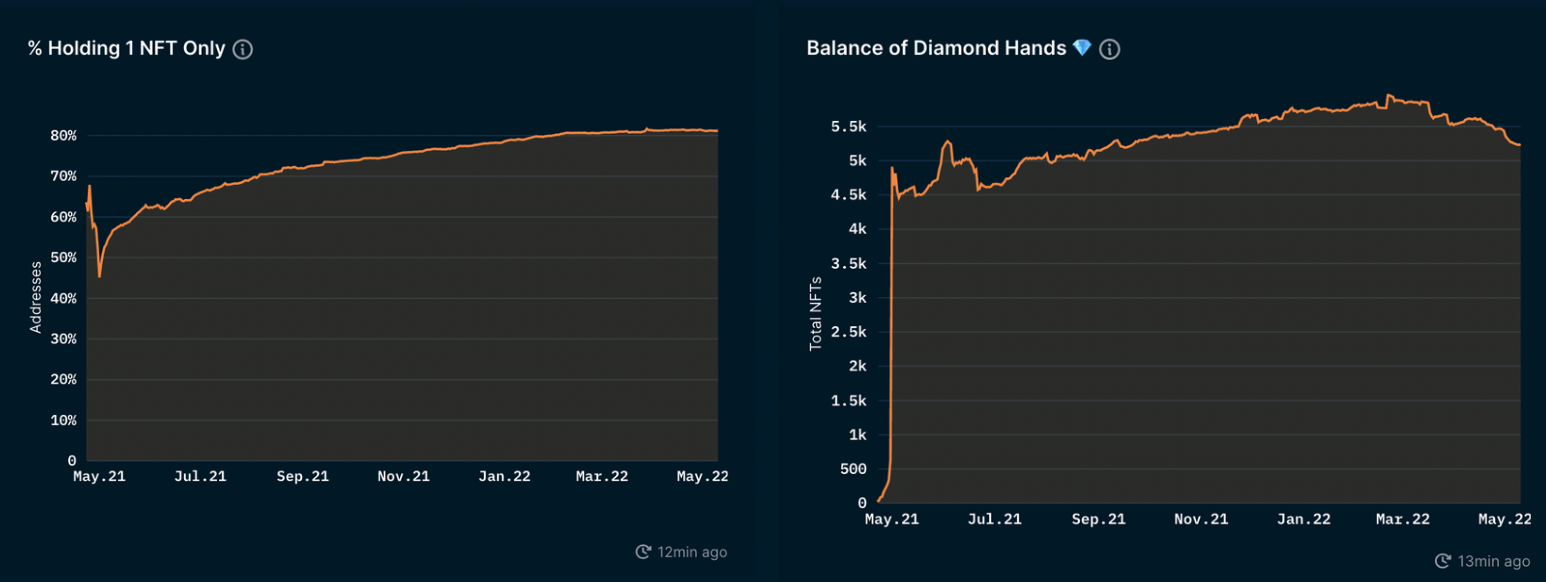The width and height of the screenshot is (1546, 582).
Task: Click the Jan.22 label on right chart axis
Action: point(1304,519)
